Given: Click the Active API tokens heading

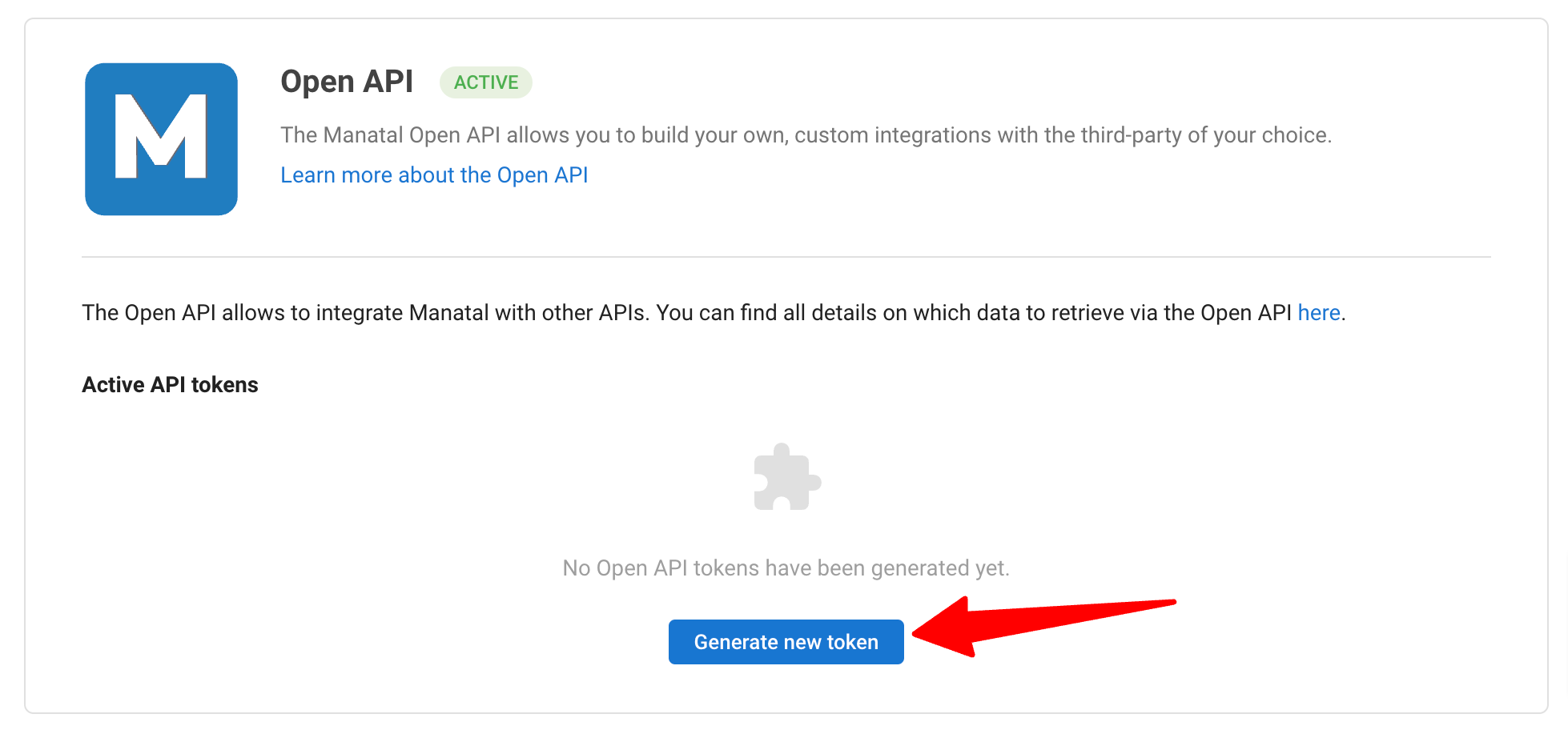Looking at the screenshot, I should [170, 385].
